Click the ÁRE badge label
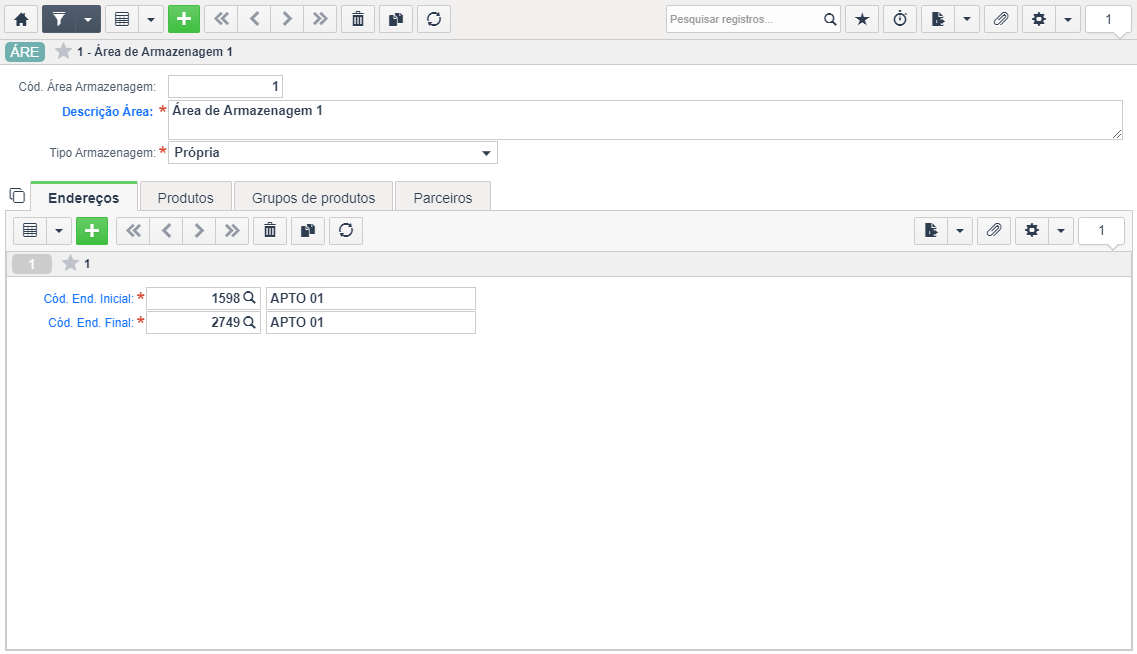The image size is (1137, 654). click(25, 51)
